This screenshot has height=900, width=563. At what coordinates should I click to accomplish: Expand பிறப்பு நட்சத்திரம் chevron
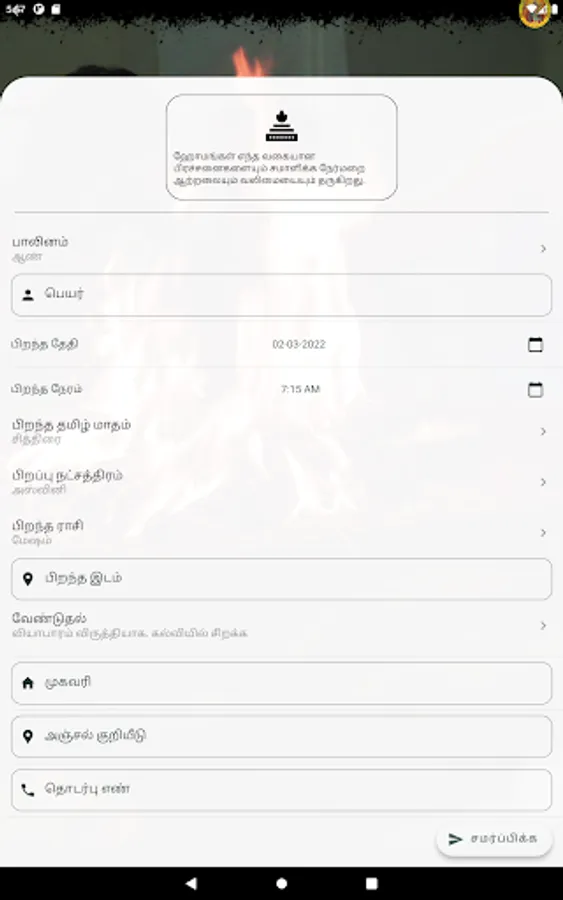(x=543, y=482)
